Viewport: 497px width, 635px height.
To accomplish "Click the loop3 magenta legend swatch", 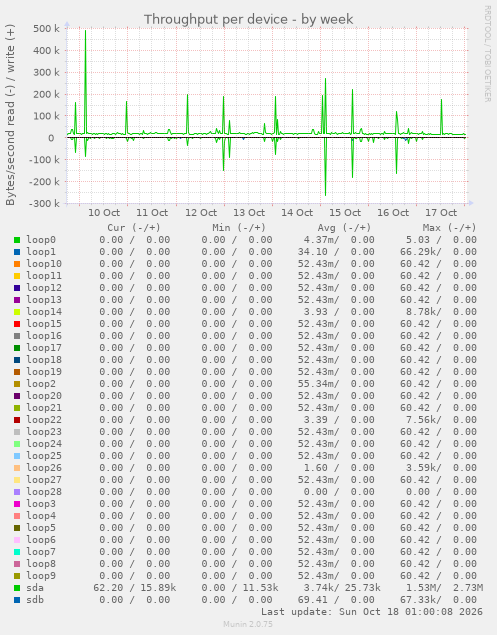I will pyautogui.click(x=17, y=504).
